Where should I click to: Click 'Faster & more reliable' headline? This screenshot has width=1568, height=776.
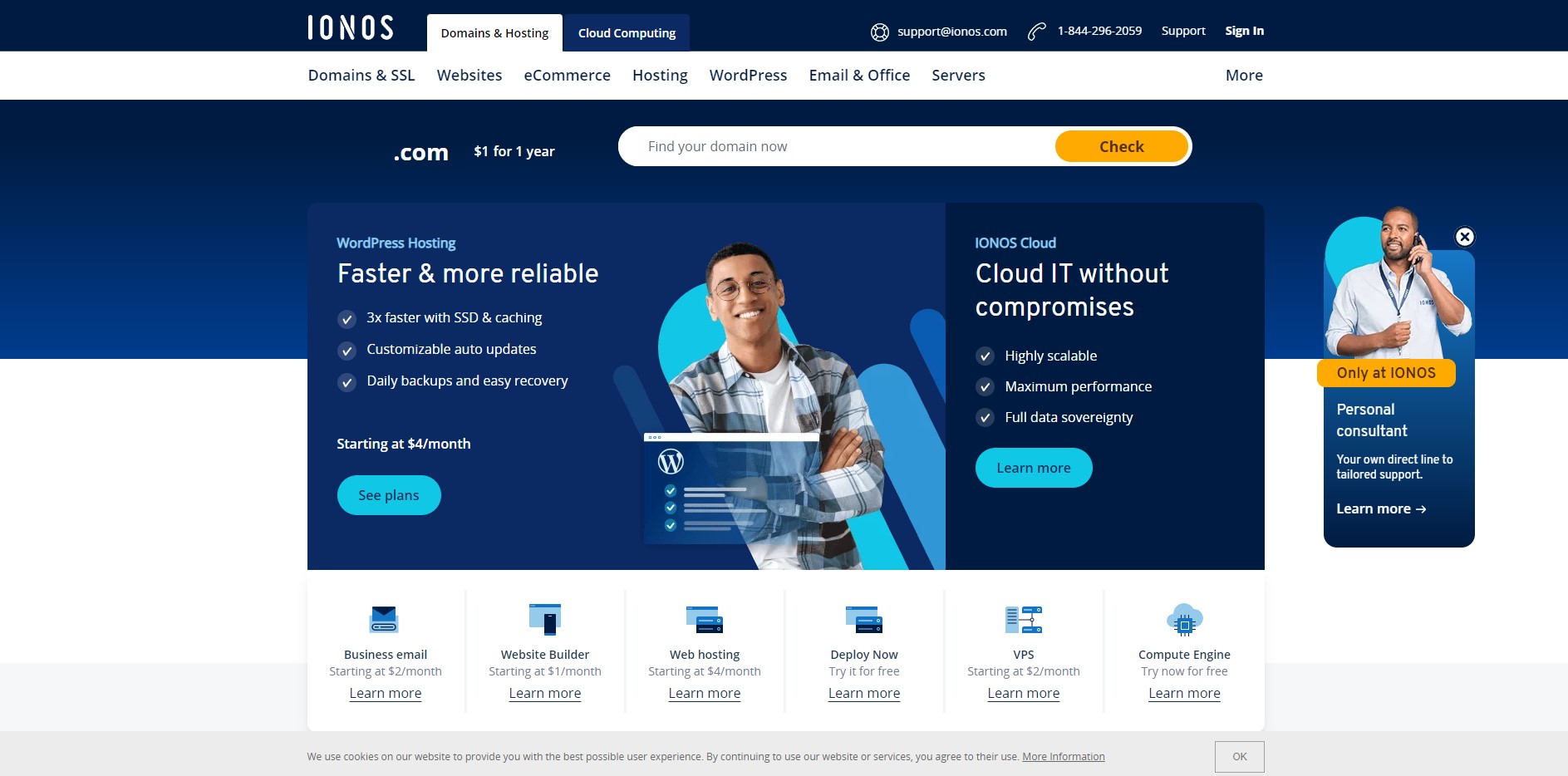click(x=468, y=273)
